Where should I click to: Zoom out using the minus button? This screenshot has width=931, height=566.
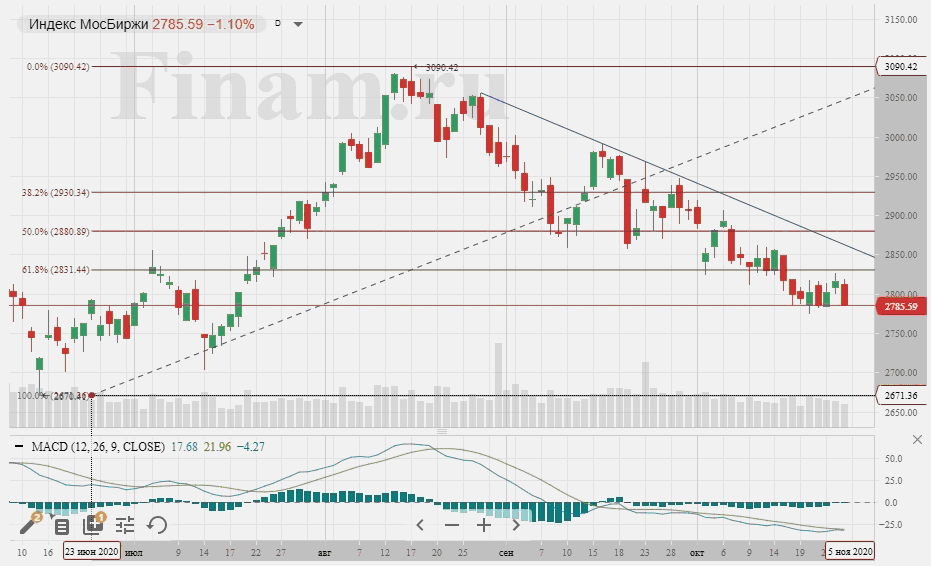pyautogui.click(x=452, y=525)
